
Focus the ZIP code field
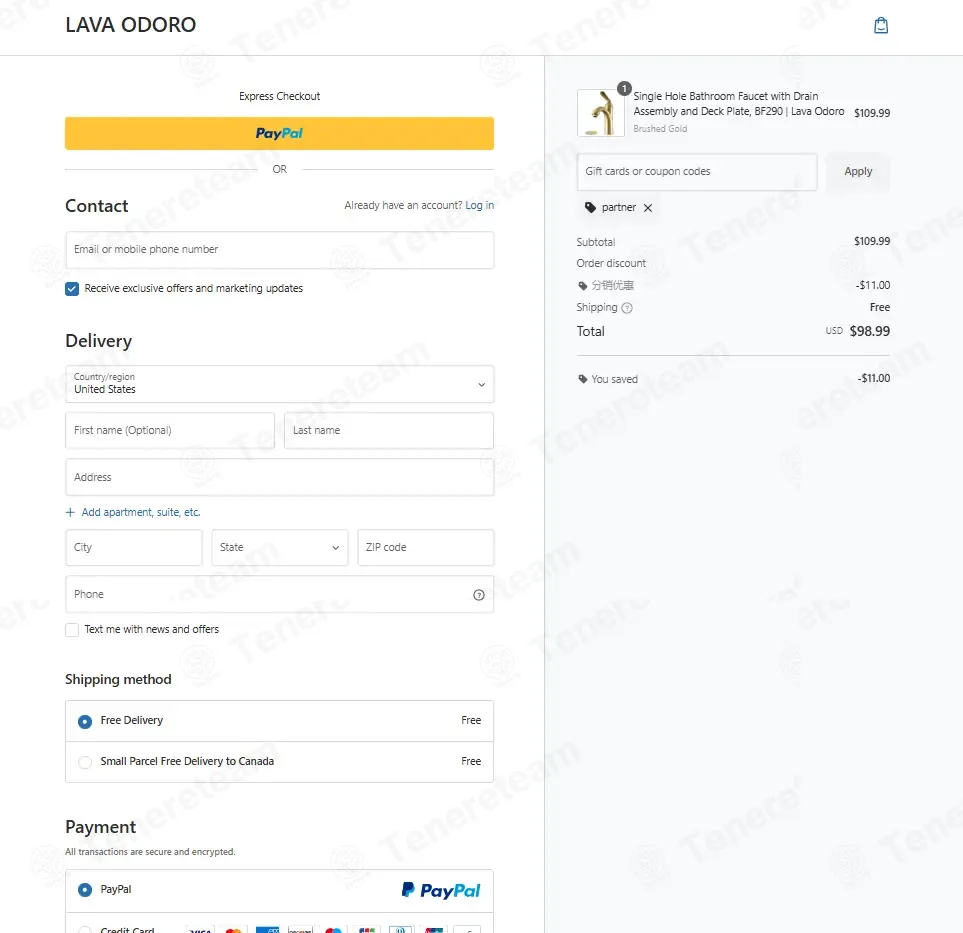426,547
